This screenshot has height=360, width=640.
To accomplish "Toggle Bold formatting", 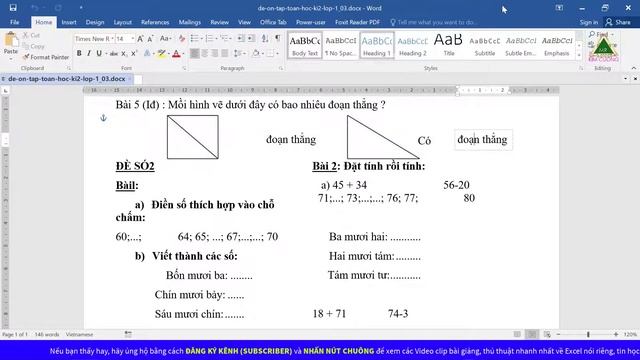I will [79, 53].
